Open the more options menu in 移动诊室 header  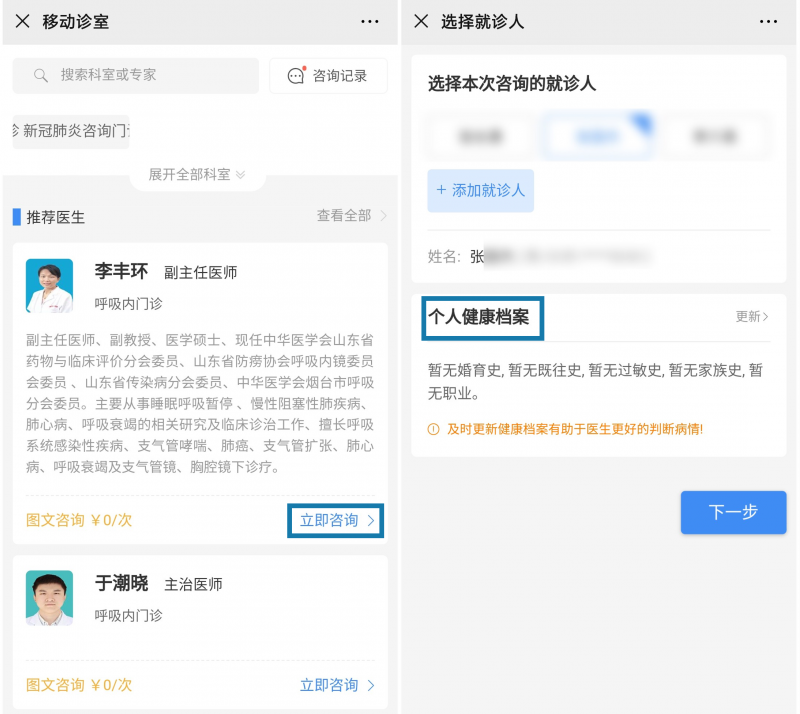[x=370, y=21]
